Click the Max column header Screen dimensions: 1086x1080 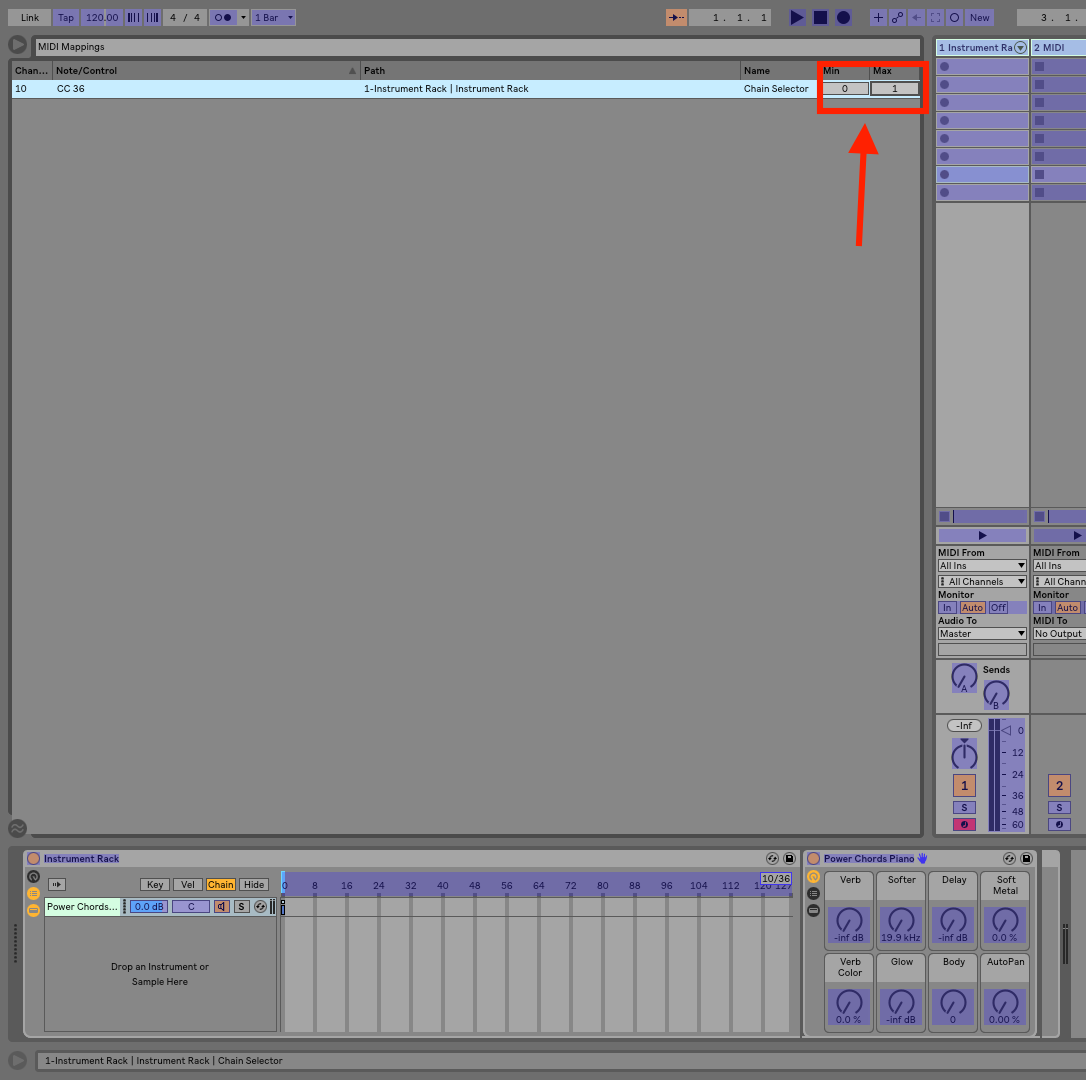(x=894, y=70)
